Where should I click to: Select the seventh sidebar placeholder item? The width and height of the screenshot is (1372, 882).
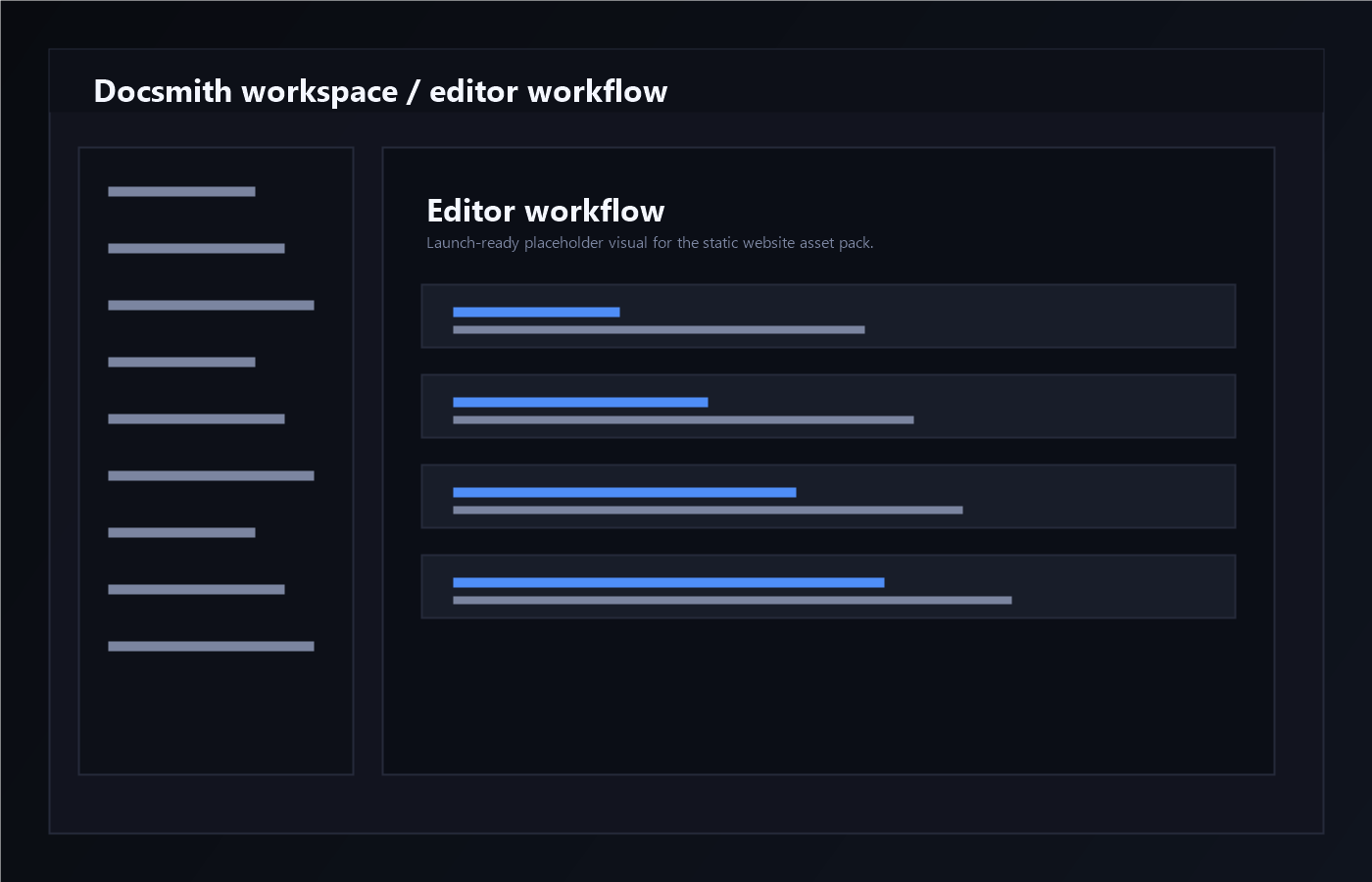(x=180, y=532)
